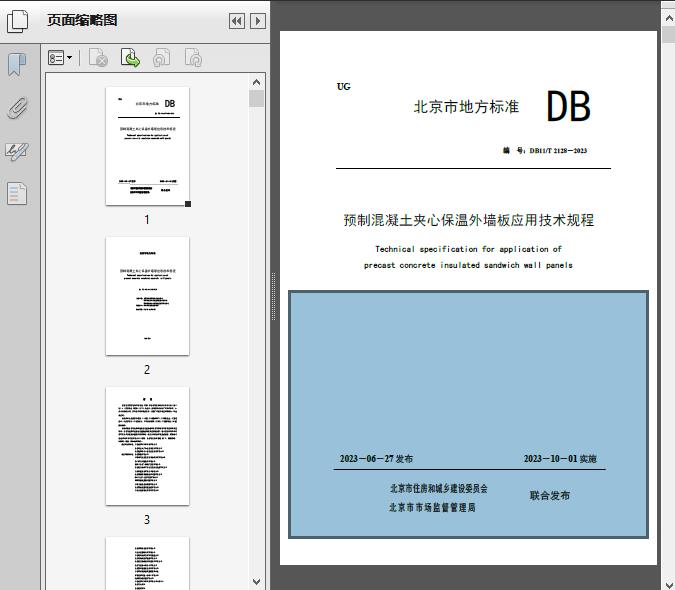Click the page number label 1
Image resolution: width=675 pixels, height=590 pixels.
(x=147, y=220)
